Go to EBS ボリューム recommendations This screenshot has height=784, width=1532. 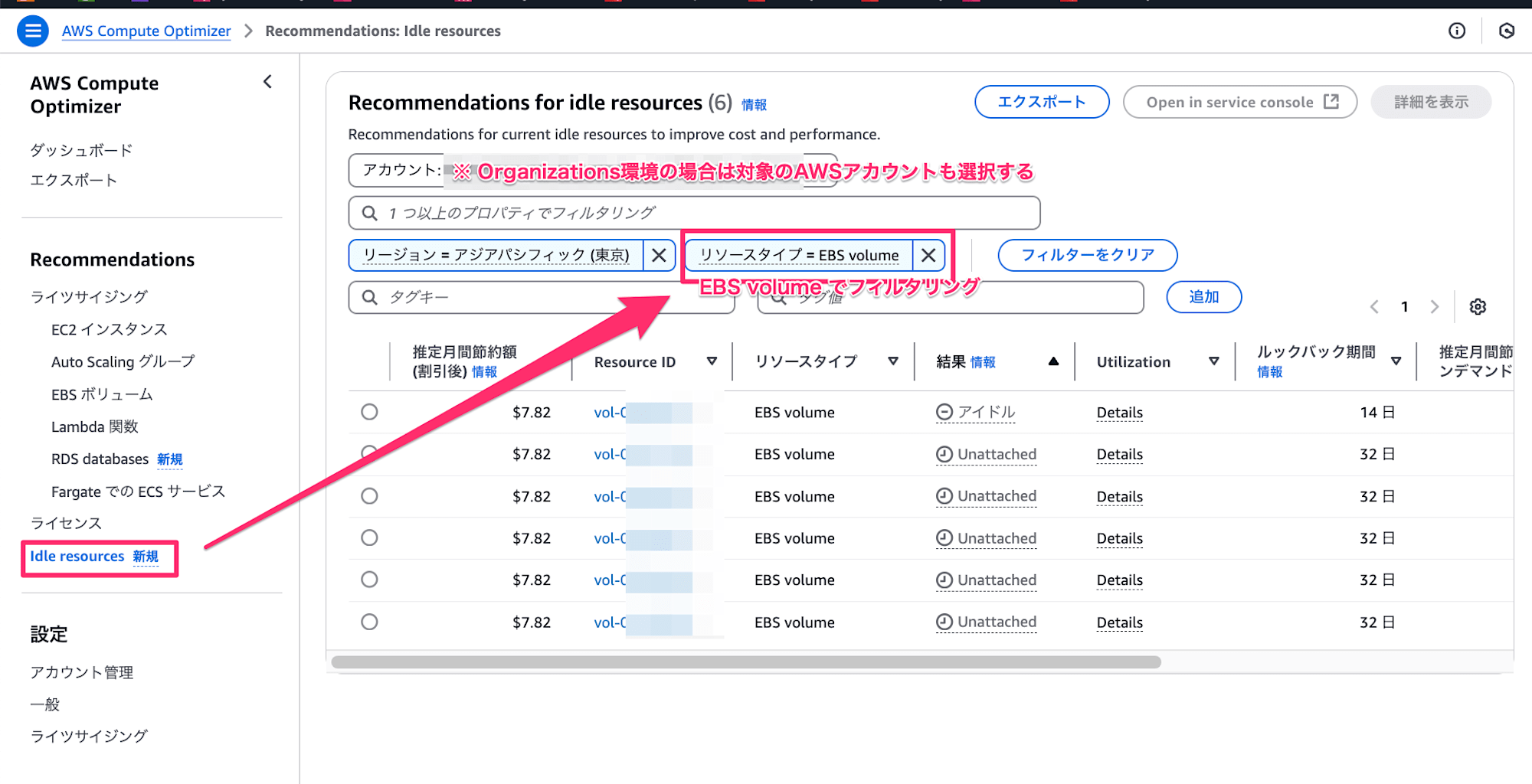[102, 394]
